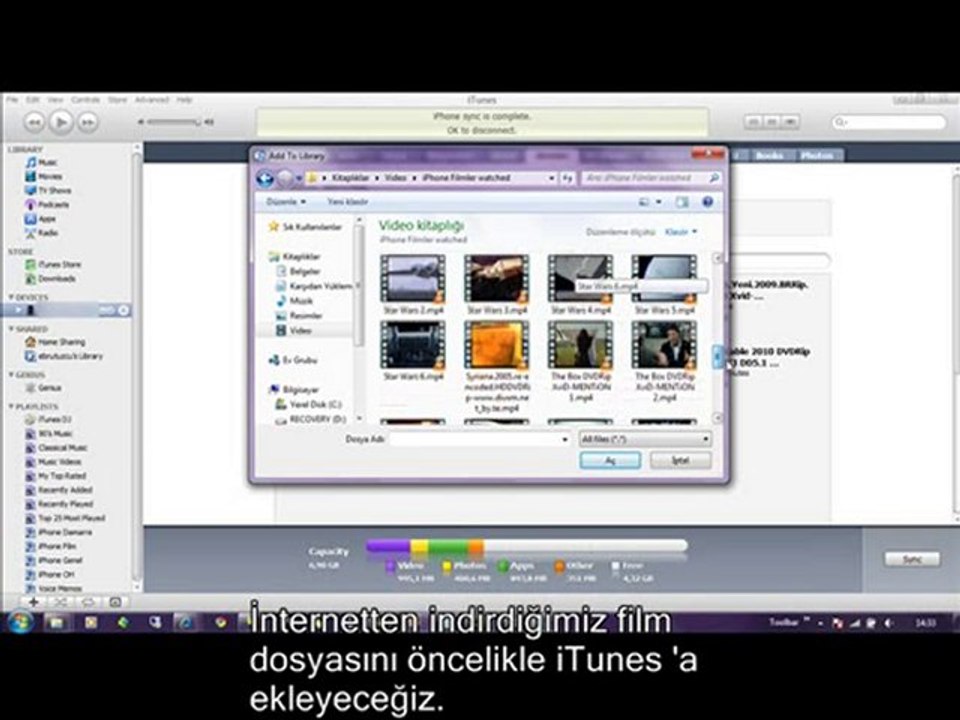
Task: Open the Classical Music playlist
Action: click(x=56, y=448)
